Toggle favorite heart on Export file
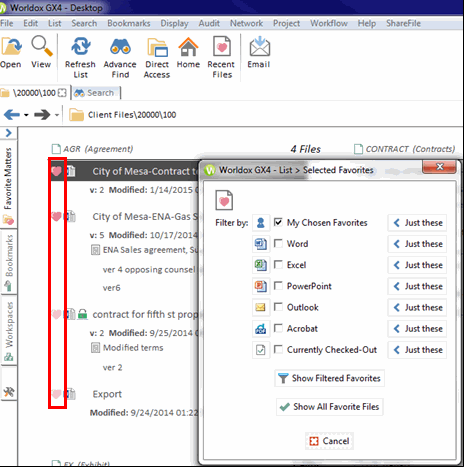465x467 pixels. (56, 394)
